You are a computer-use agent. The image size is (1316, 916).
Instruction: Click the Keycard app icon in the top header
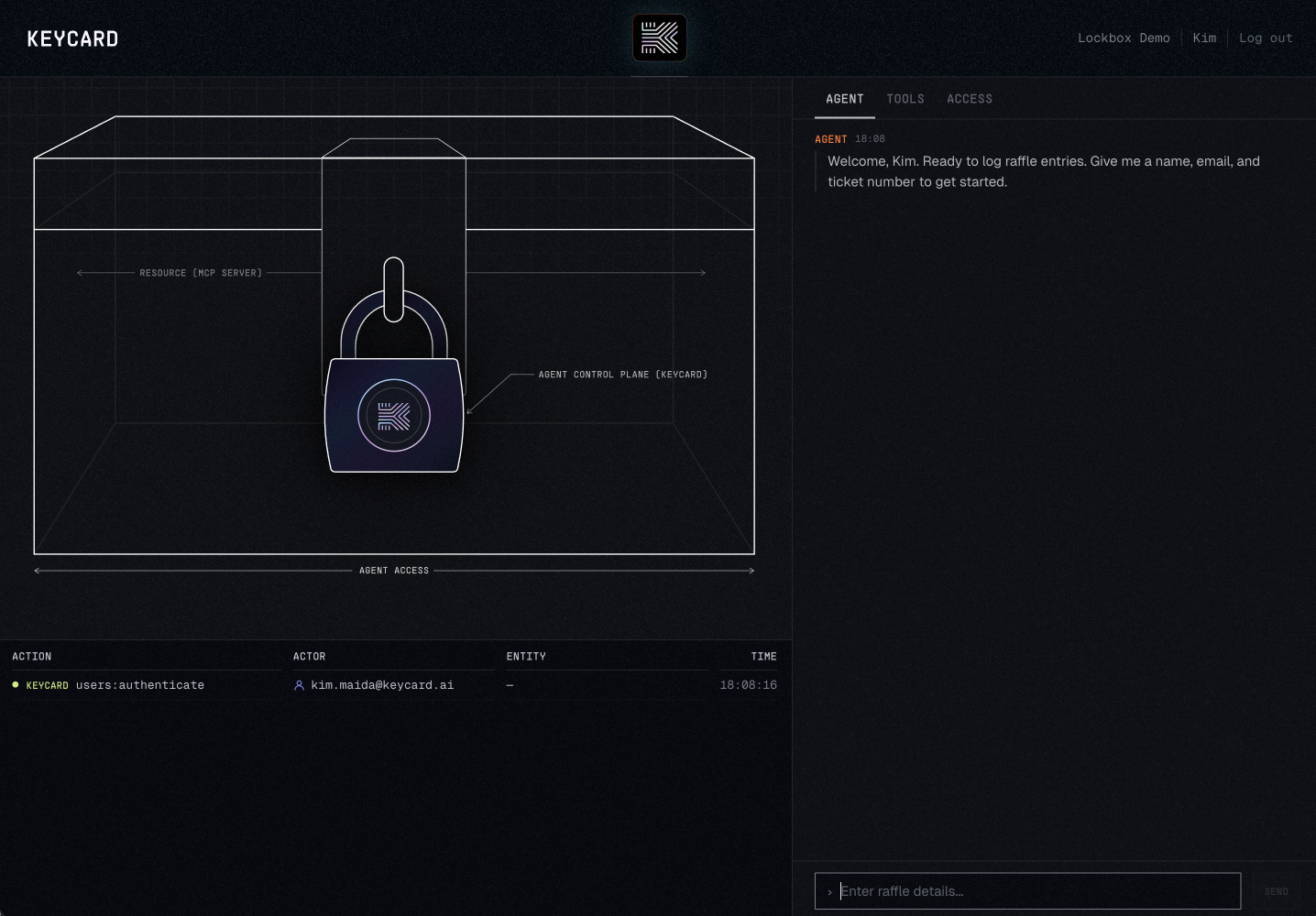[x=659, y=37]
